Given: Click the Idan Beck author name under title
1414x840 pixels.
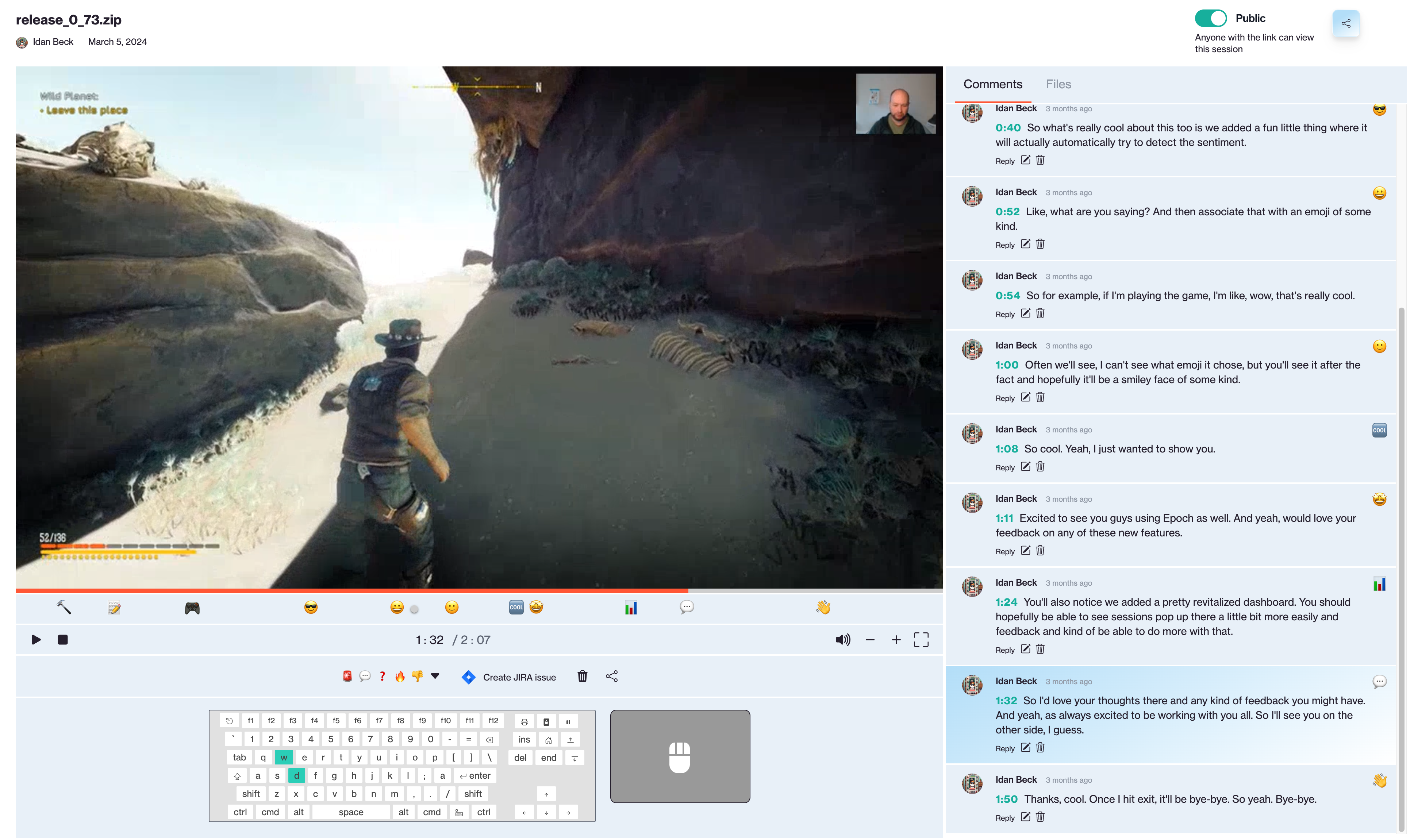Looking at the screenshot, I should [x=53, y=41].
